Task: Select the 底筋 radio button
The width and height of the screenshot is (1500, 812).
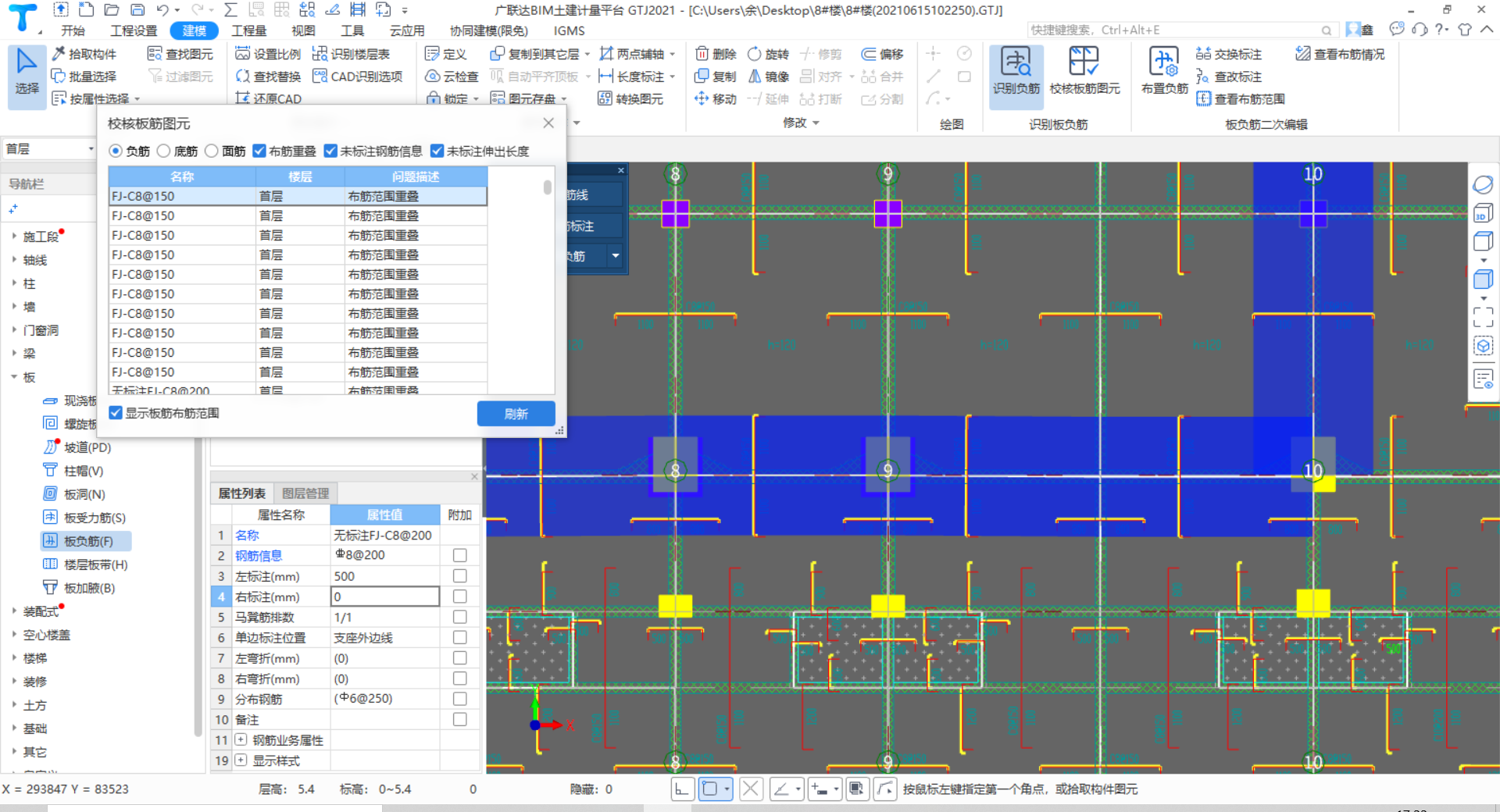Action: pos(163,151)
